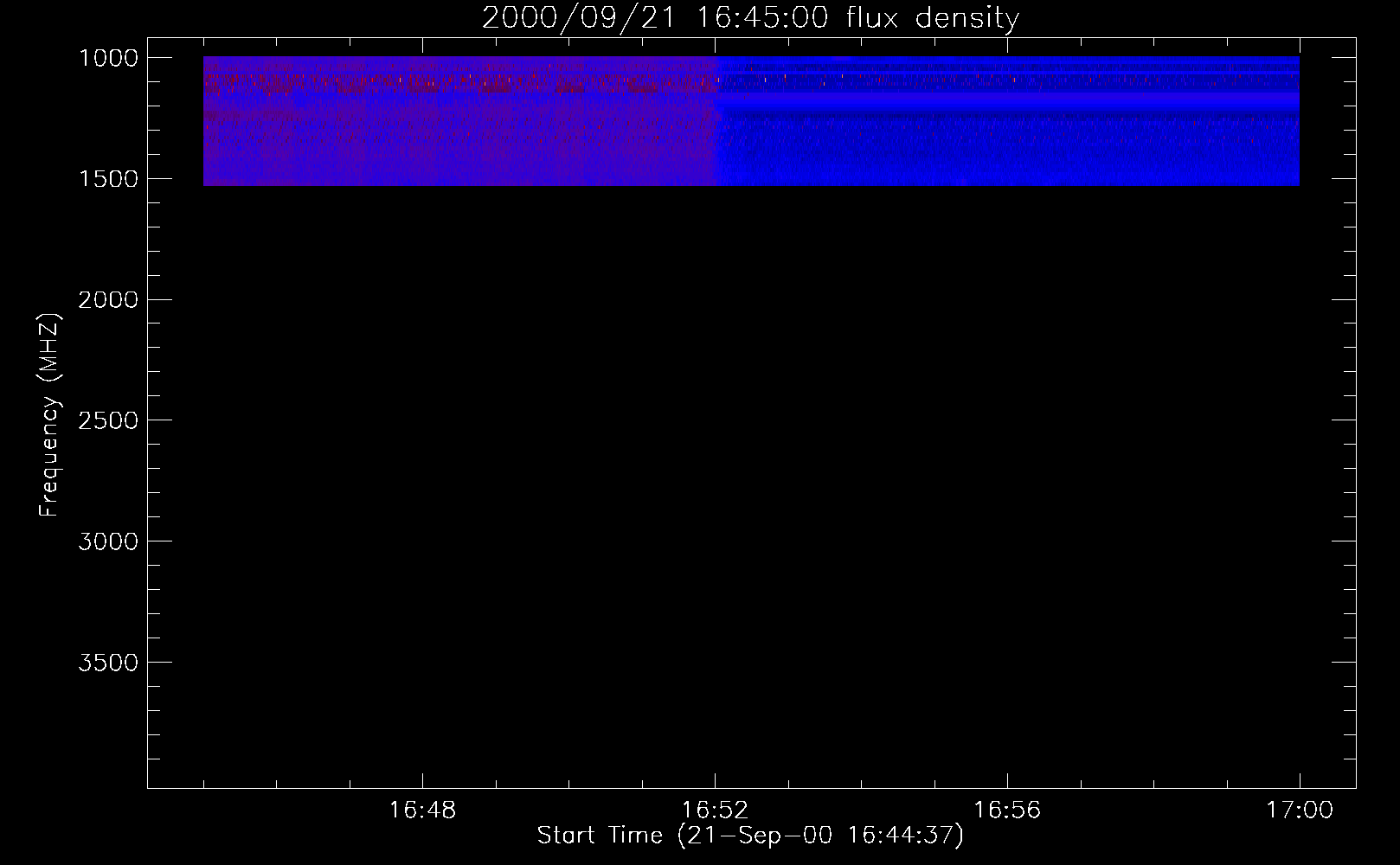The height and width of the screenshot is (865, 1400).
Task: Click the 17:00 time tick label
Action: 1300,811
